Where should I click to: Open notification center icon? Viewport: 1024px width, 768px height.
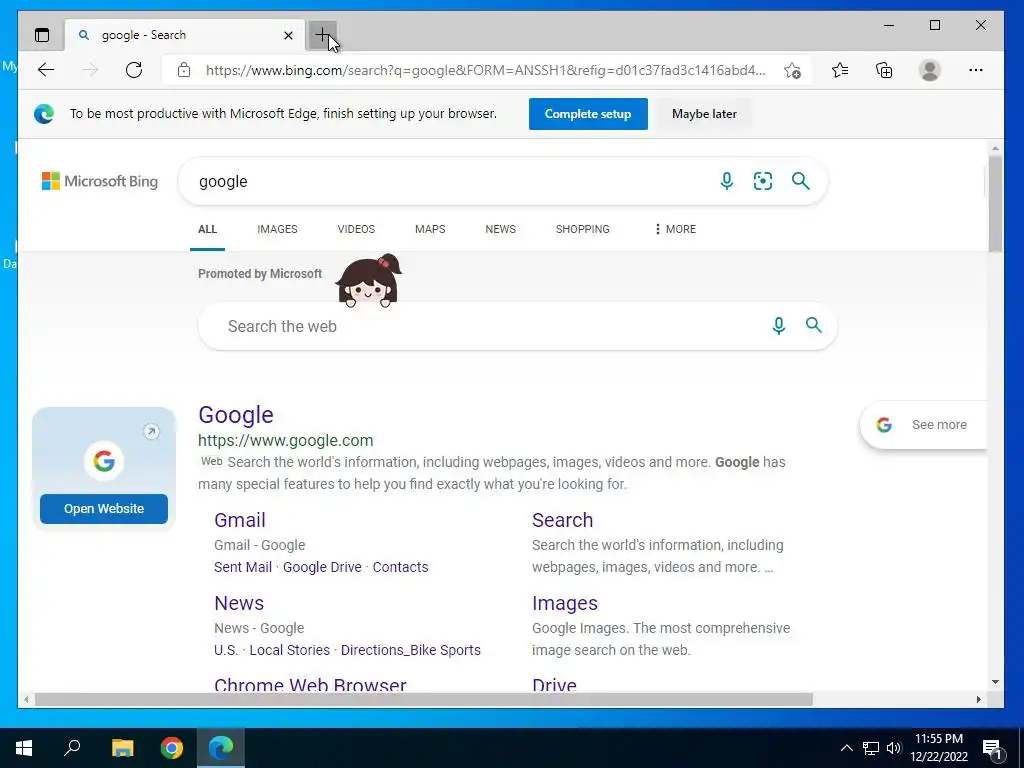coord(992,748)
